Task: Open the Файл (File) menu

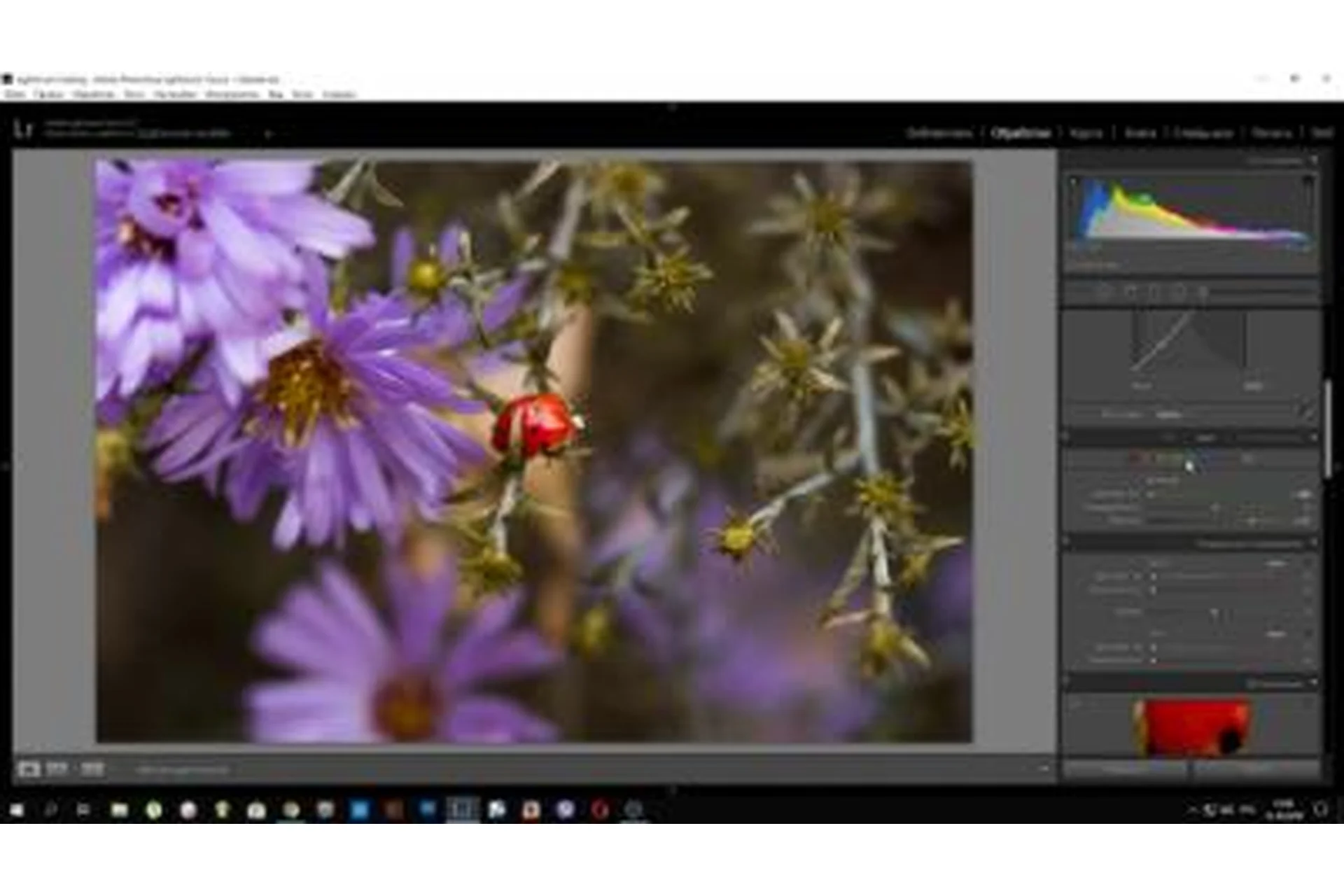Action: [x=14, y=94]
